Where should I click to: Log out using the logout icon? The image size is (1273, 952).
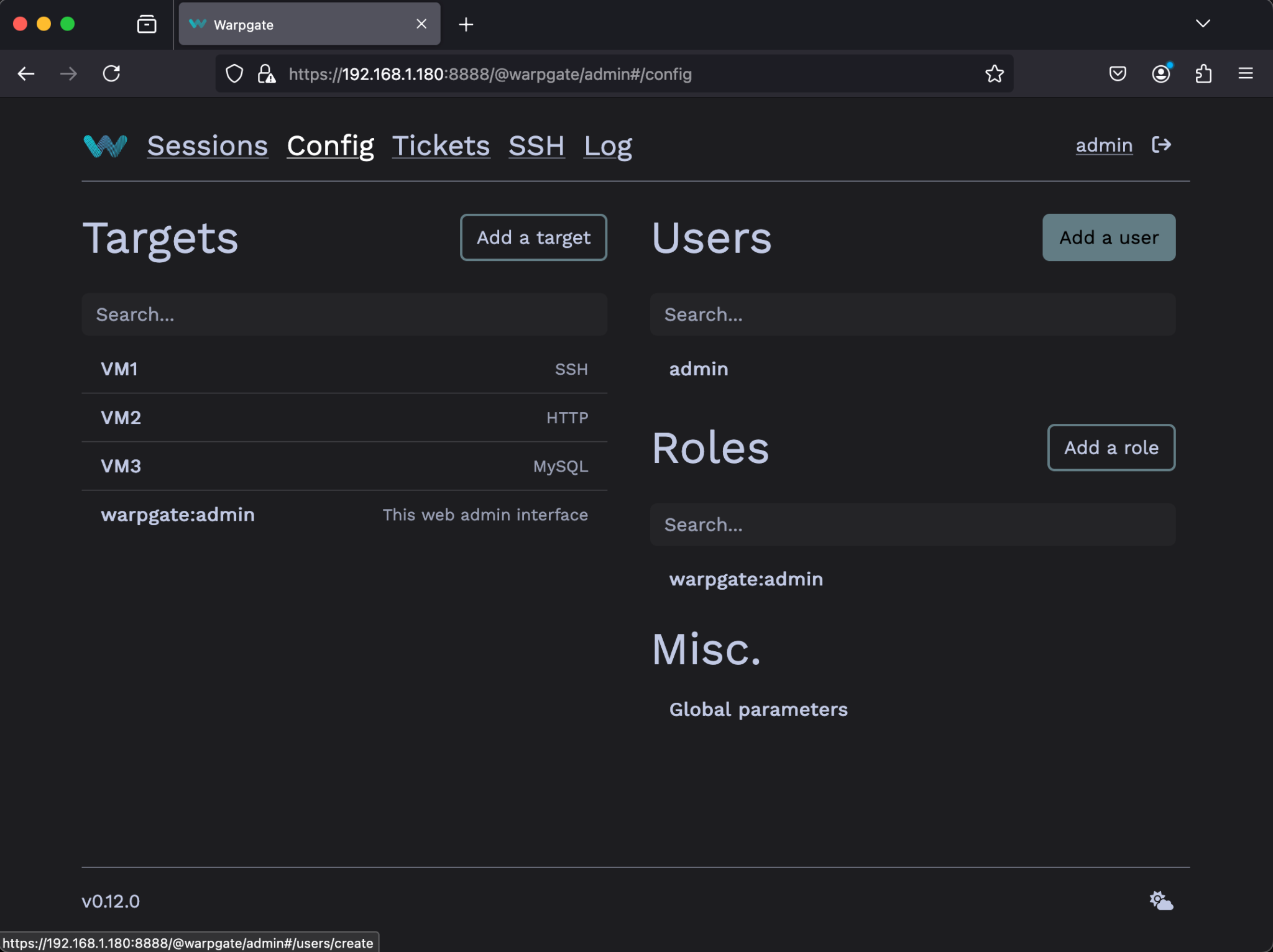pyautogui.click(x=1161, y=145)
